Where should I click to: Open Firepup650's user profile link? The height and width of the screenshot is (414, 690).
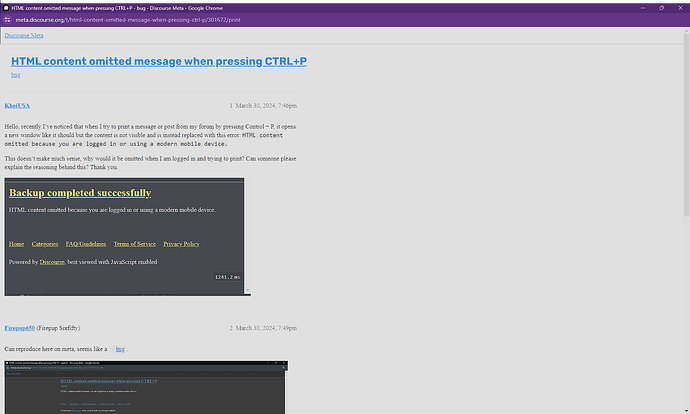[x=19, y=328]
